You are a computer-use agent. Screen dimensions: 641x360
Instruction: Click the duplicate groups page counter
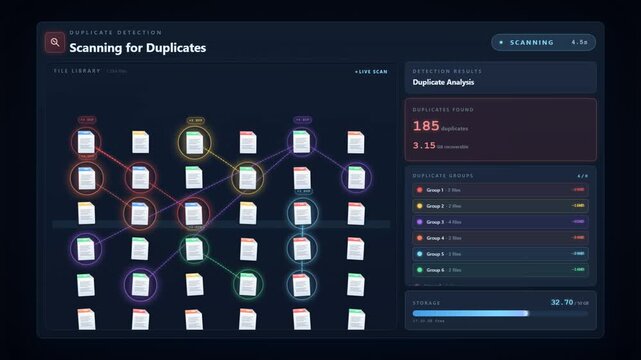pyautogui.click(x=583, y=176)
